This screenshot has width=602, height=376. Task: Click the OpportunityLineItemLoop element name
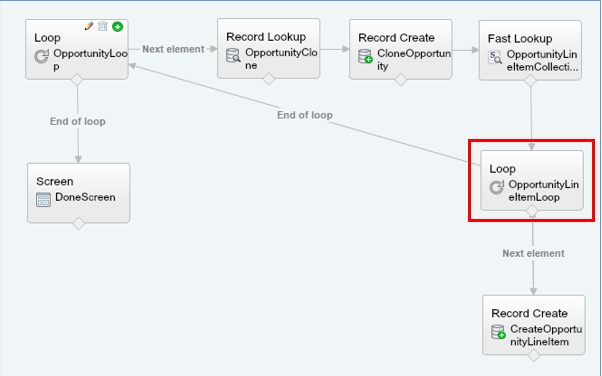tap(544, 191)
